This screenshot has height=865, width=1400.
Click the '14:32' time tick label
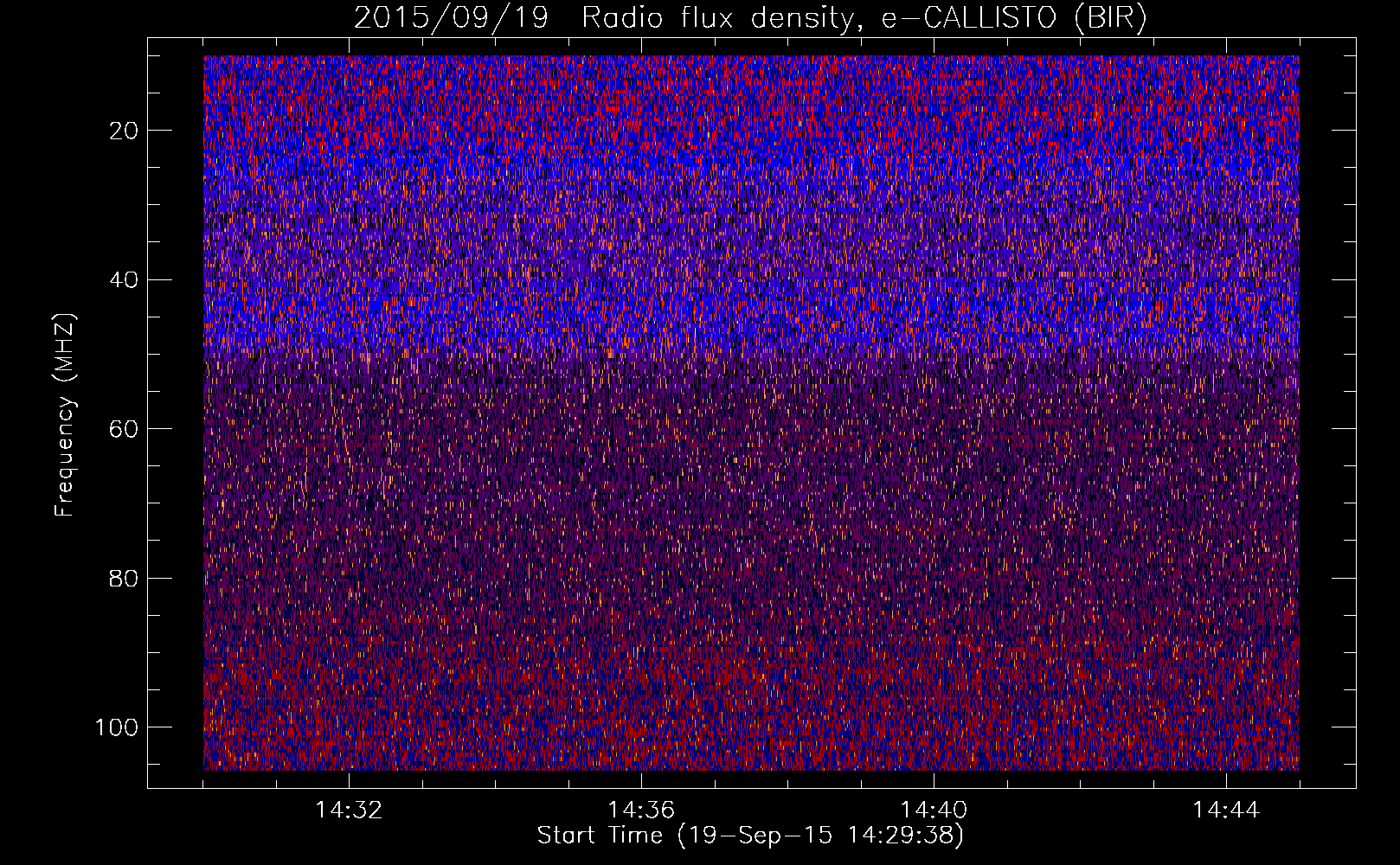click(x=349, y=811)
